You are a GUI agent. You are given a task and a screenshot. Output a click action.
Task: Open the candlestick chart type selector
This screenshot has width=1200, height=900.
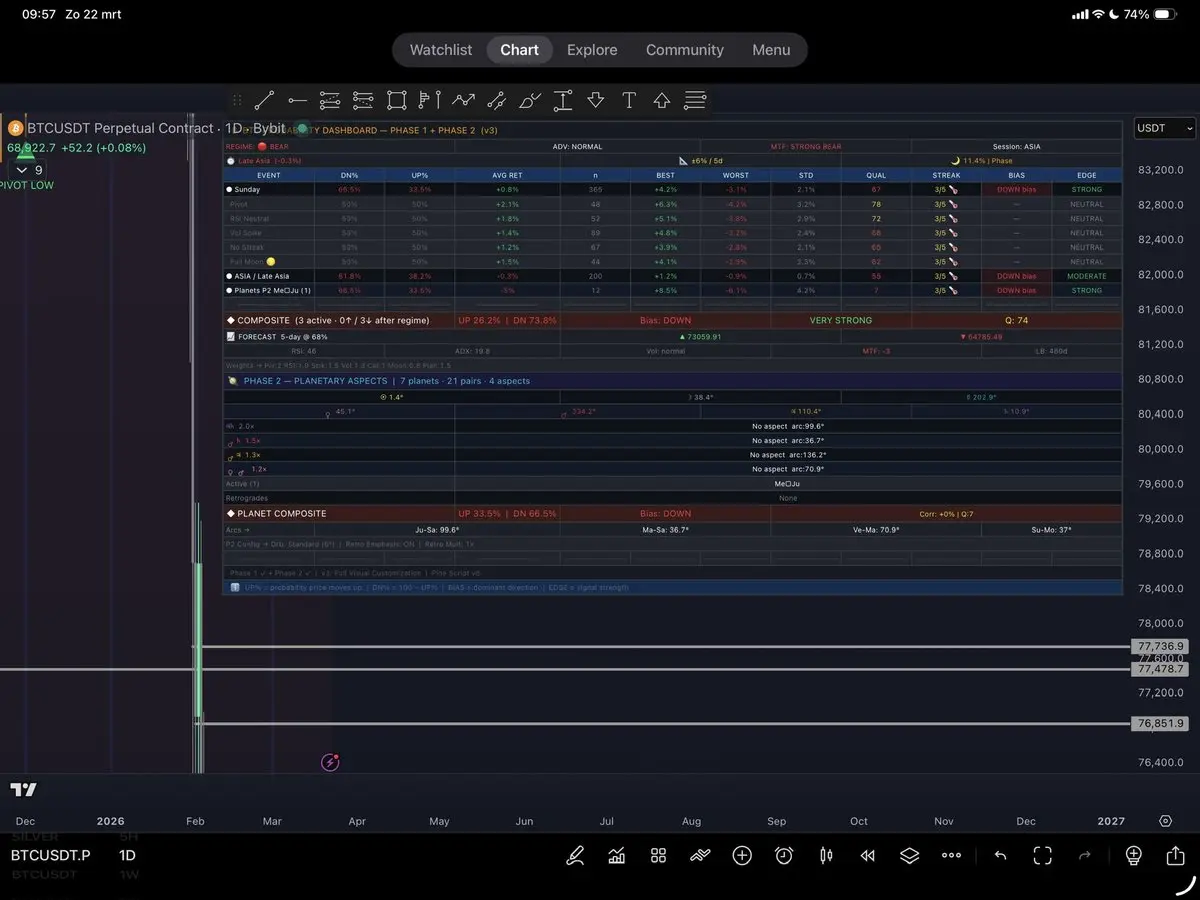point(826,855)
